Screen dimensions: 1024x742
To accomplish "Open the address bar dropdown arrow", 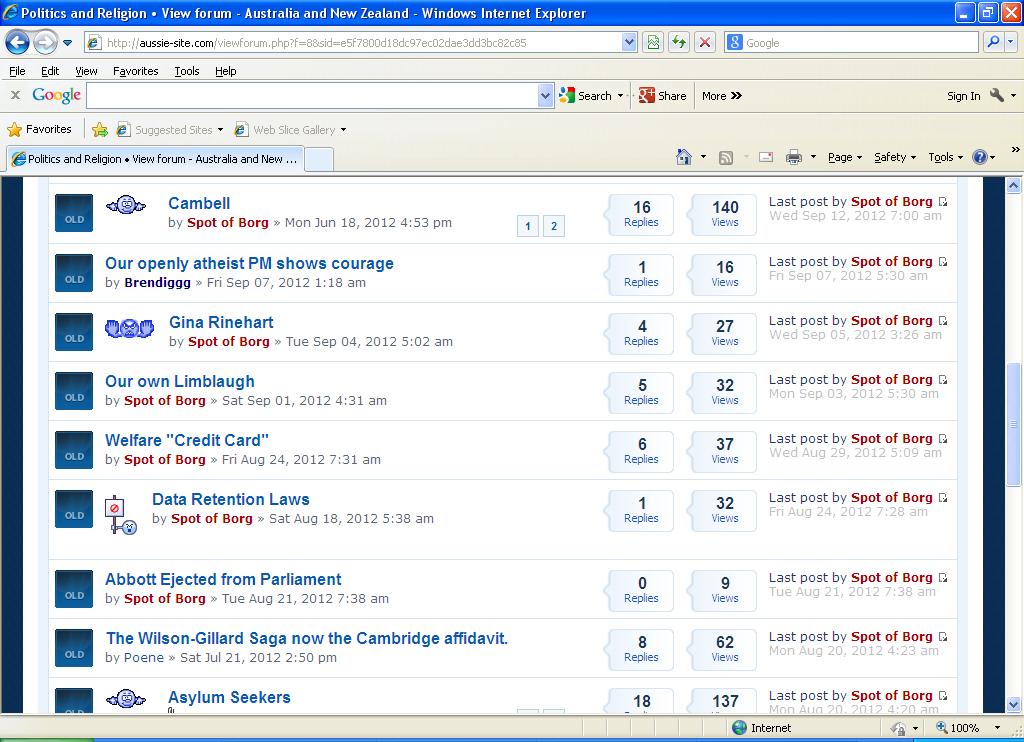I will coord(629,42).
